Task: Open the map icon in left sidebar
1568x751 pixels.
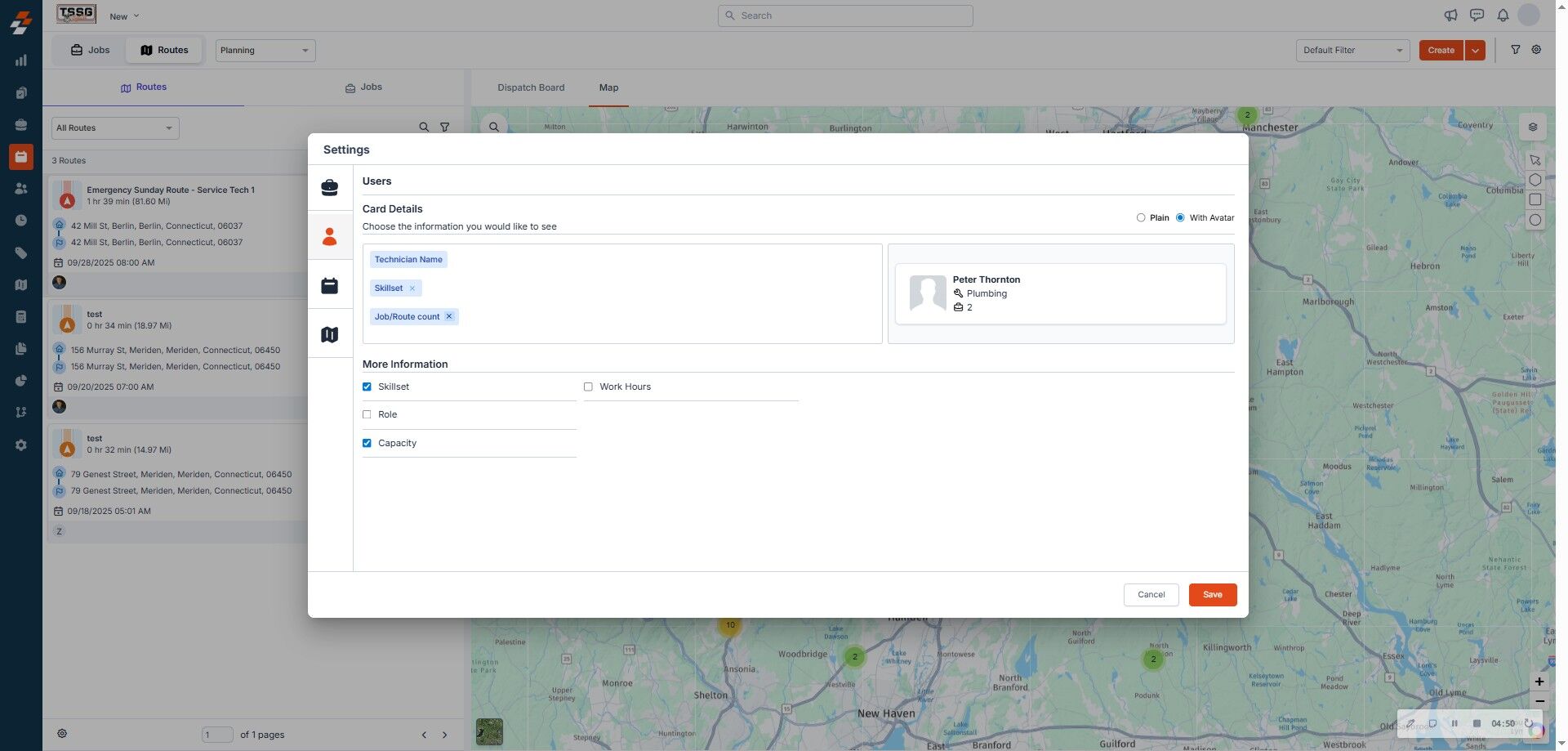Action: [21, 284]
